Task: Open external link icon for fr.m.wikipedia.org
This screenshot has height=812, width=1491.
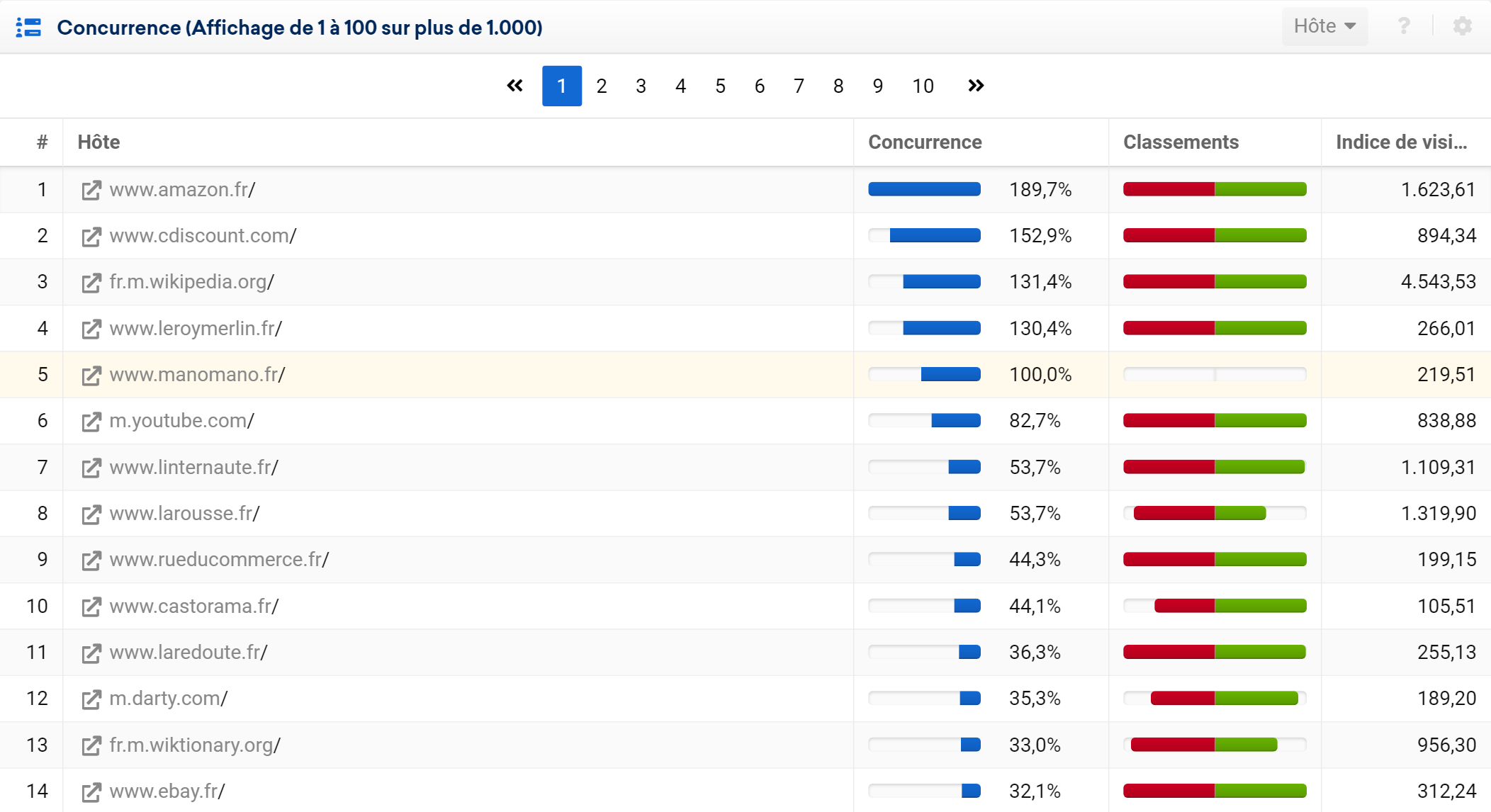Action: (91, 282)
